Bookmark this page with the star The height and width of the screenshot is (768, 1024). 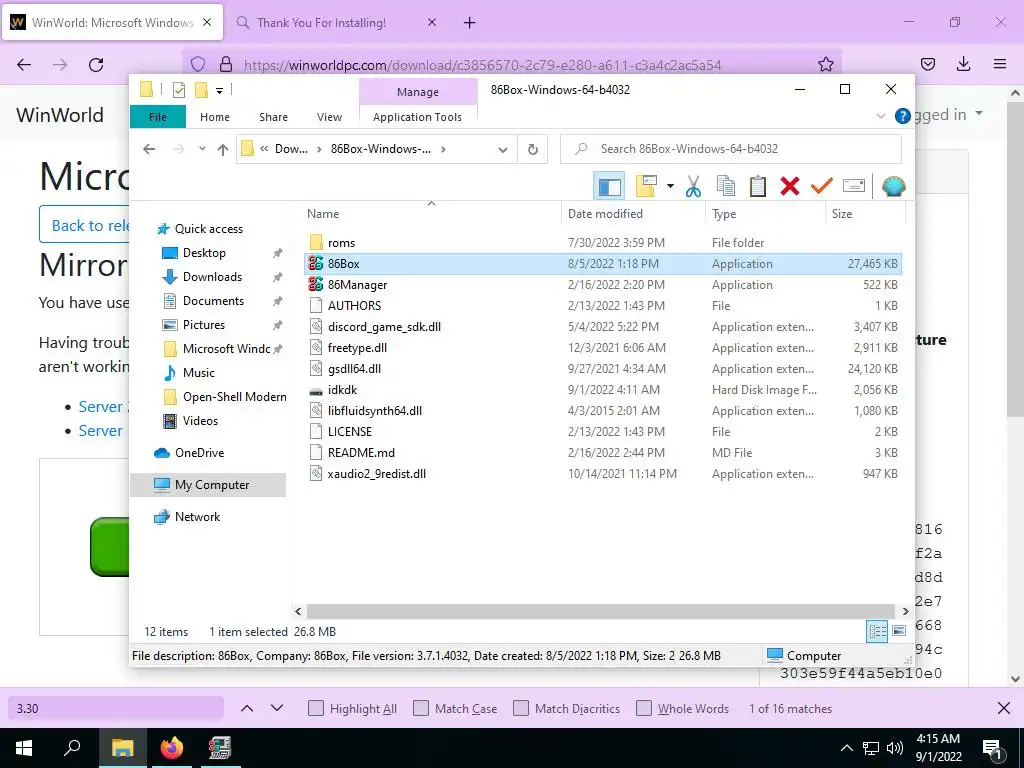pyautogui.click(x=825, y=64)
